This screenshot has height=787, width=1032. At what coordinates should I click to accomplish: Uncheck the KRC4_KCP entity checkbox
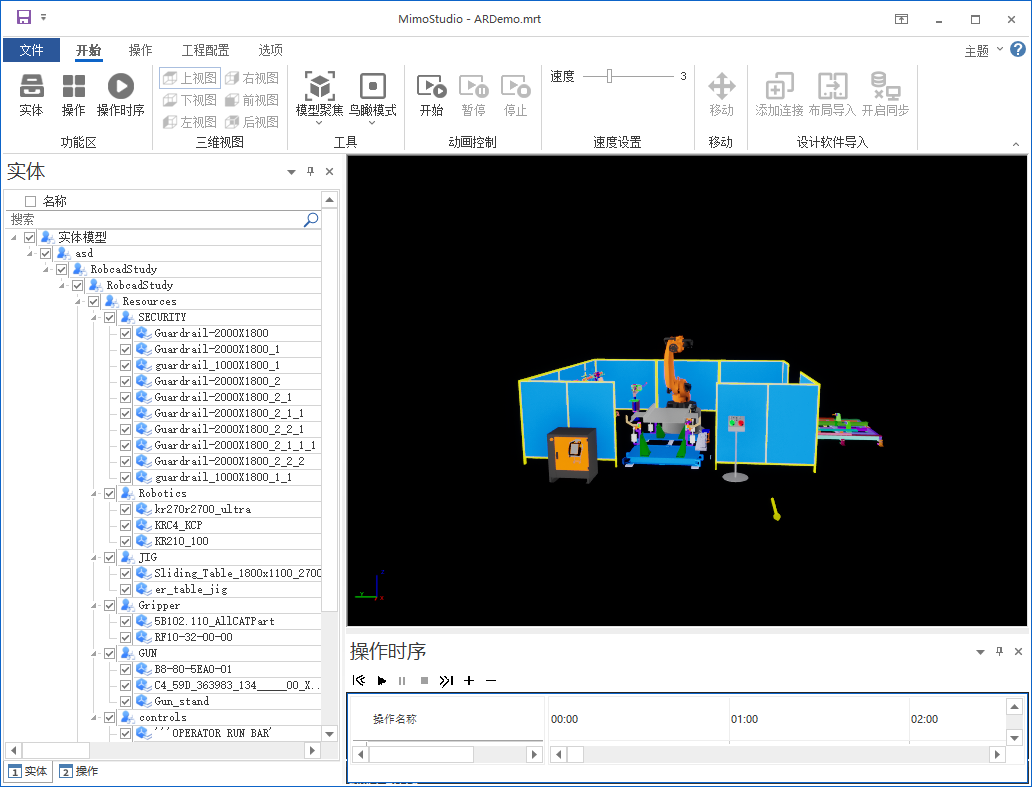[x=126, y=525]
